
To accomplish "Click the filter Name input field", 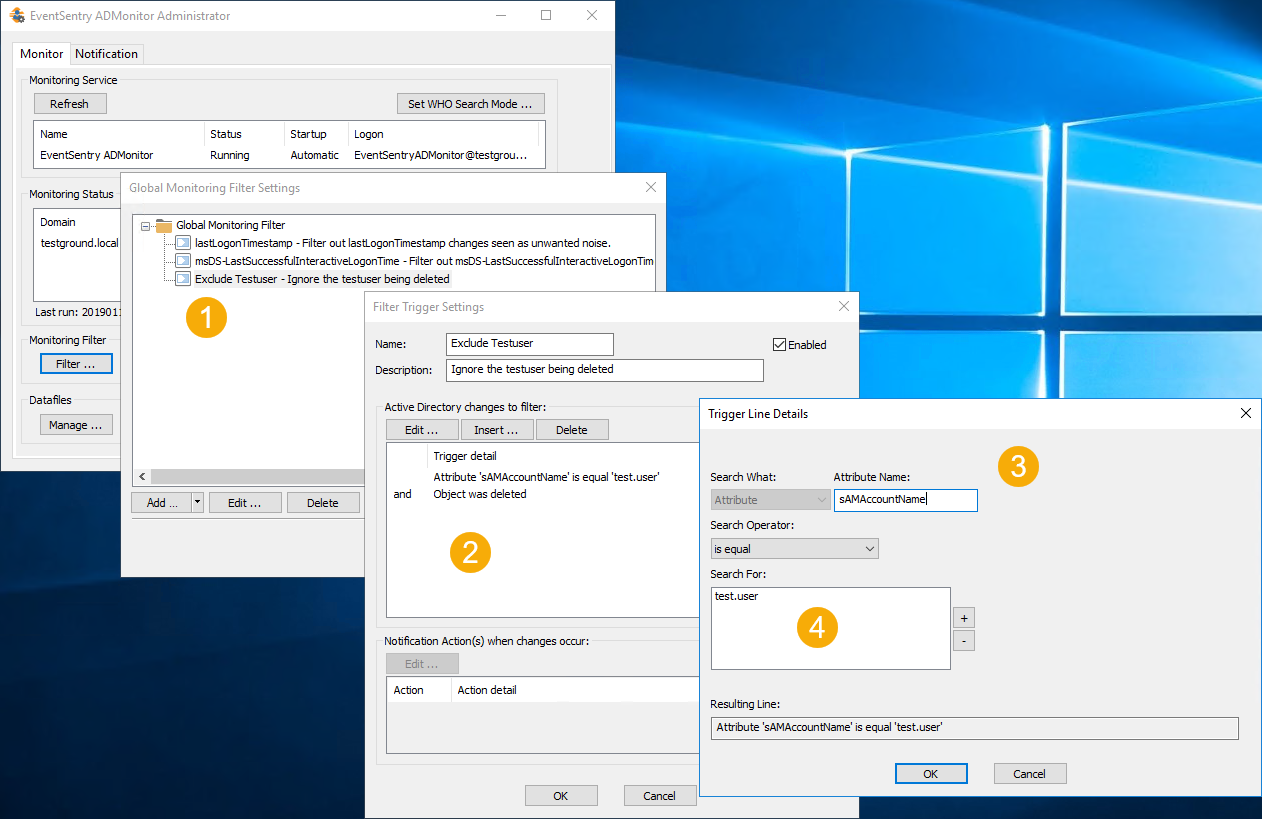I will (530, 344).
